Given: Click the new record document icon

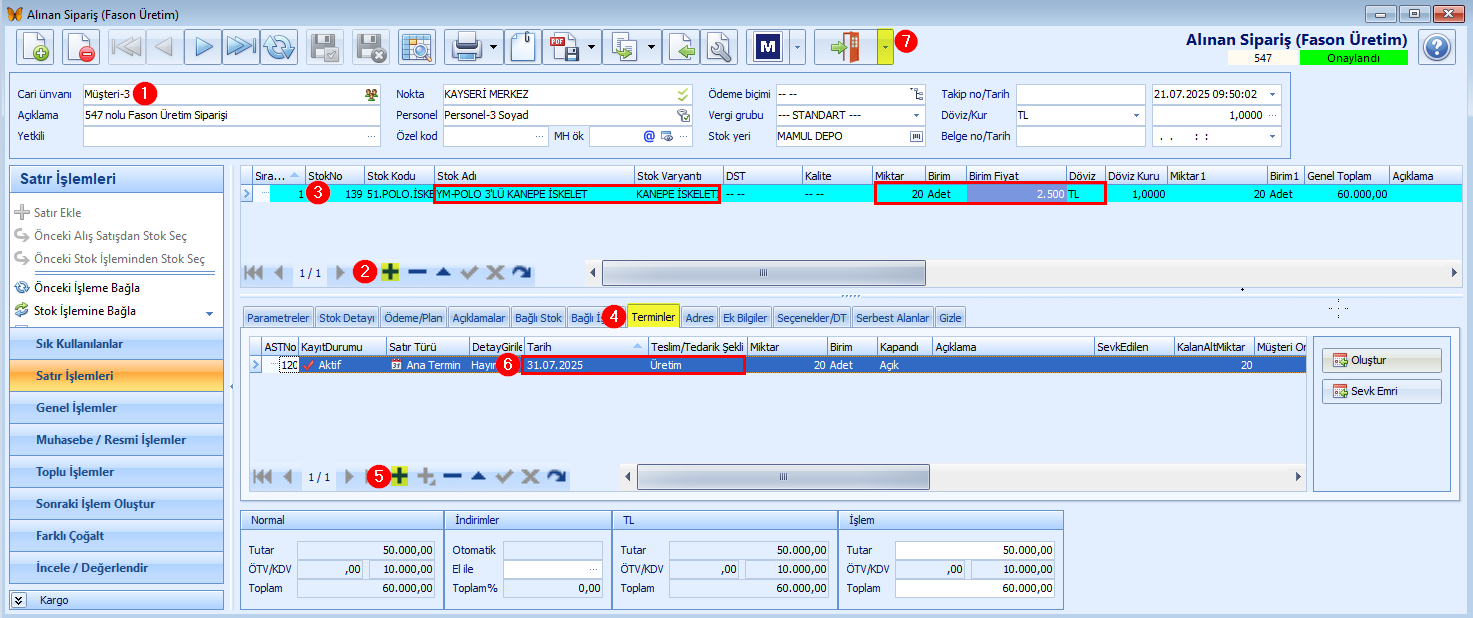Looking at the screenshot, I should [36, 47].
